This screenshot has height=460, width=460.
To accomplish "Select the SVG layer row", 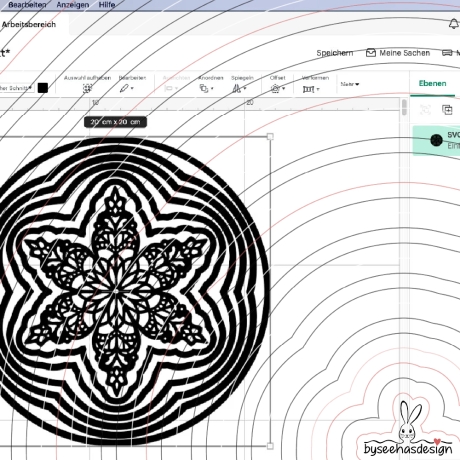I will tap(436, 140).
